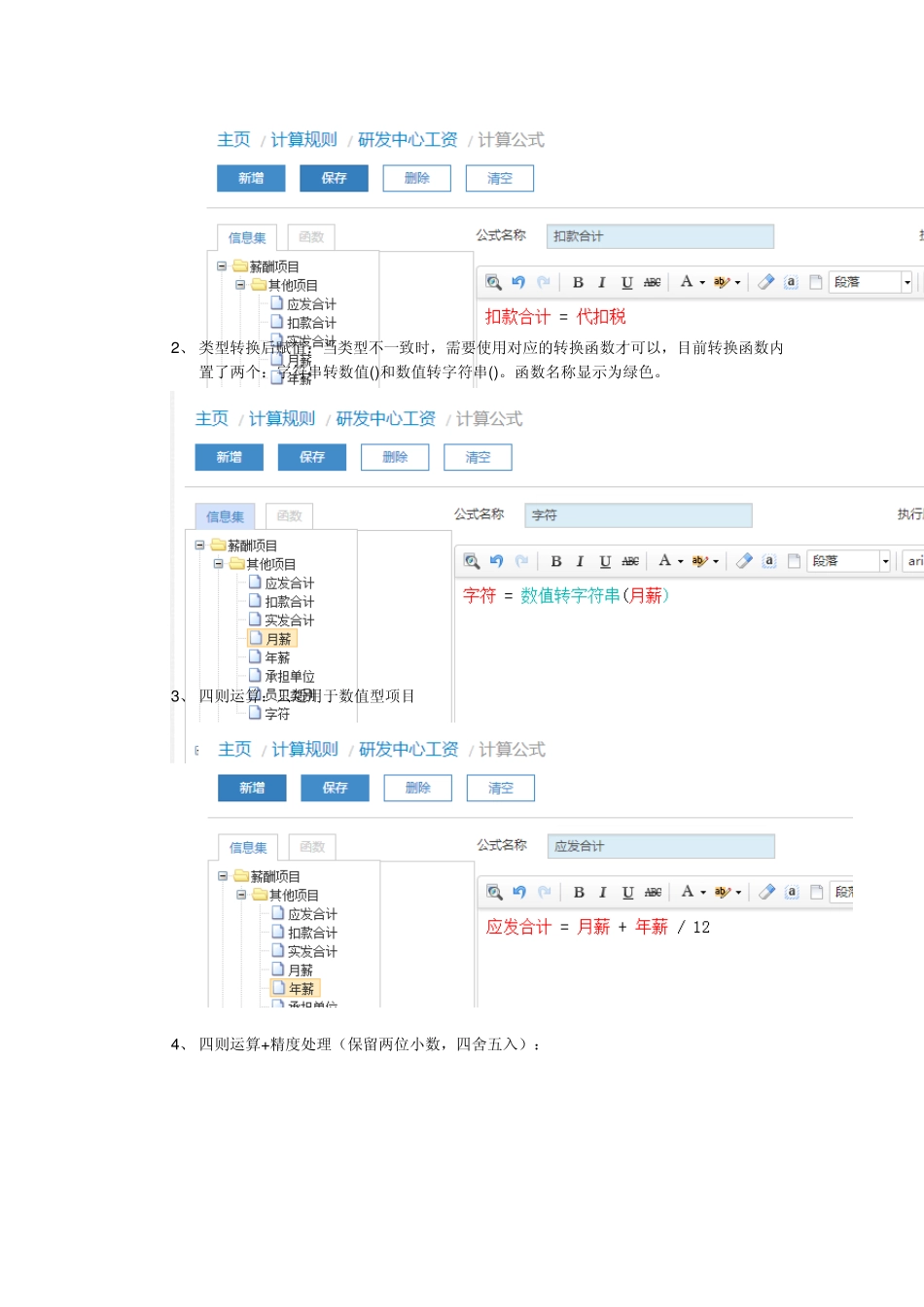Toggle Underline in the 扣款合计 formula editor
924x1307 pixels.
pos(627,282)
